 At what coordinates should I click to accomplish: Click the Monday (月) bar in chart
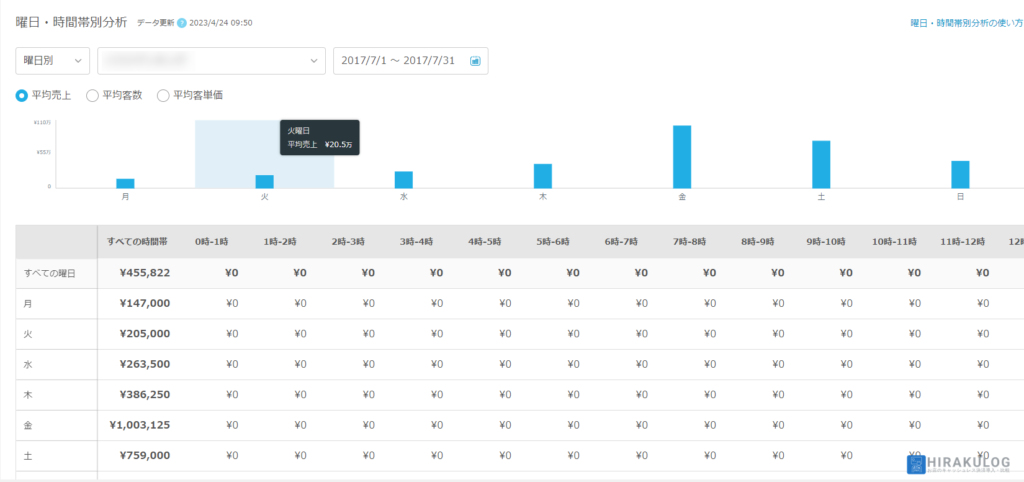(125, 183)
